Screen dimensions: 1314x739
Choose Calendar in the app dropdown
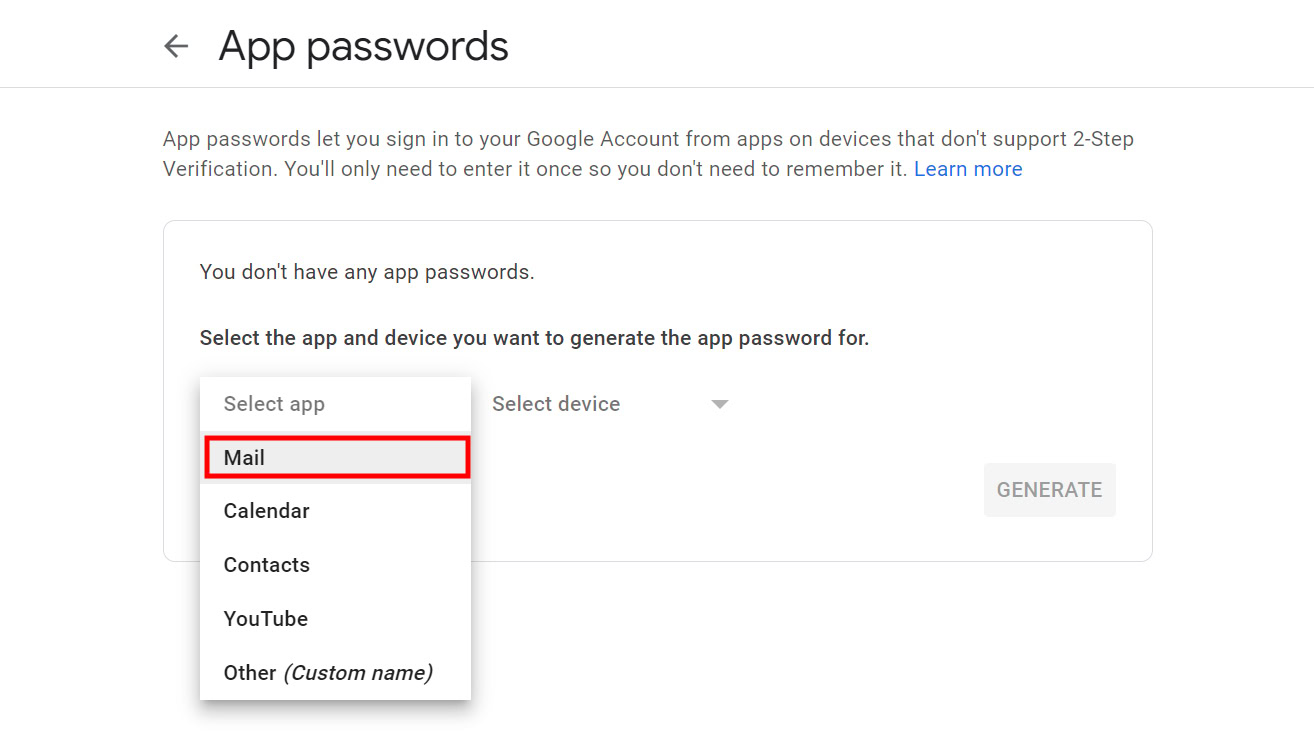point(267,511)
